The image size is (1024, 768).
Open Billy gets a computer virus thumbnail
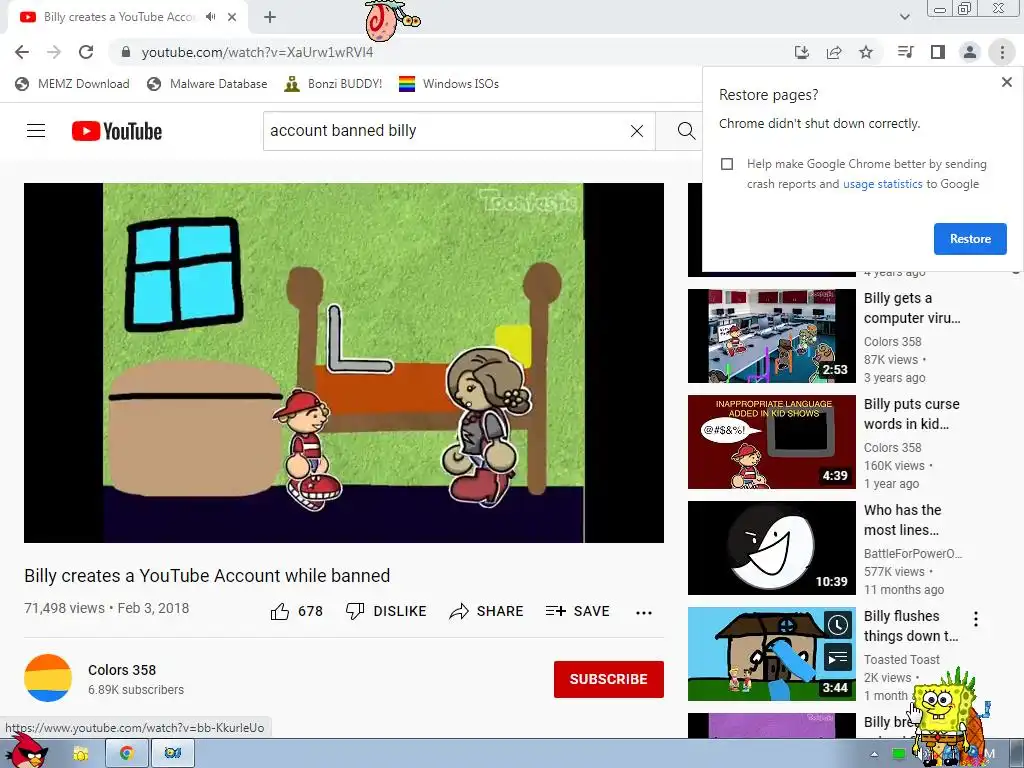[x=771, y=336]
